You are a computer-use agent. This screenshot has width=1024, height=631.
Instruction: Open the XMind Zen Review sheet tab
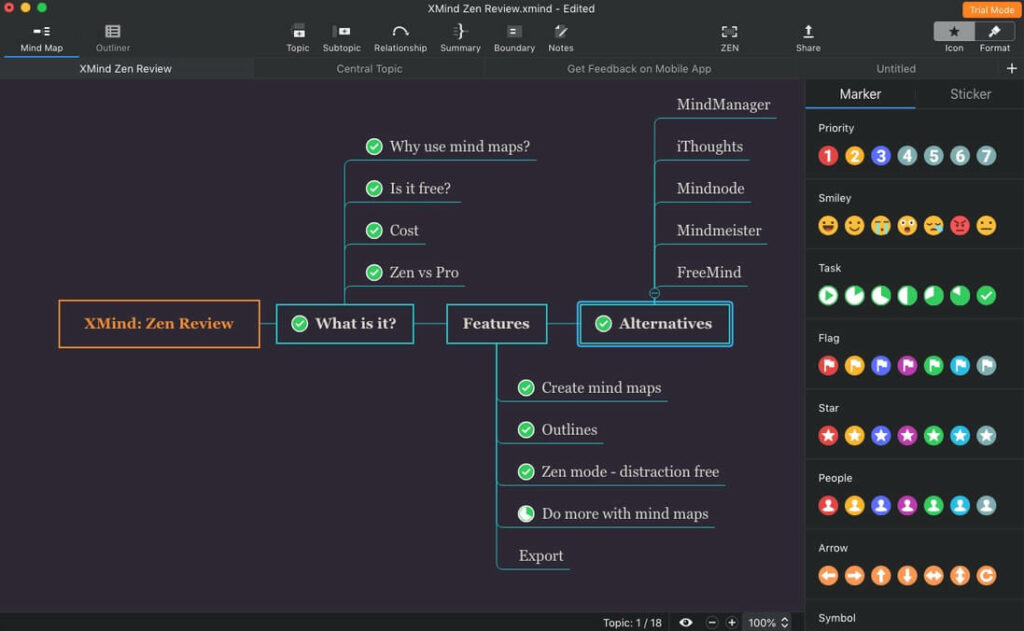[125, 69]
